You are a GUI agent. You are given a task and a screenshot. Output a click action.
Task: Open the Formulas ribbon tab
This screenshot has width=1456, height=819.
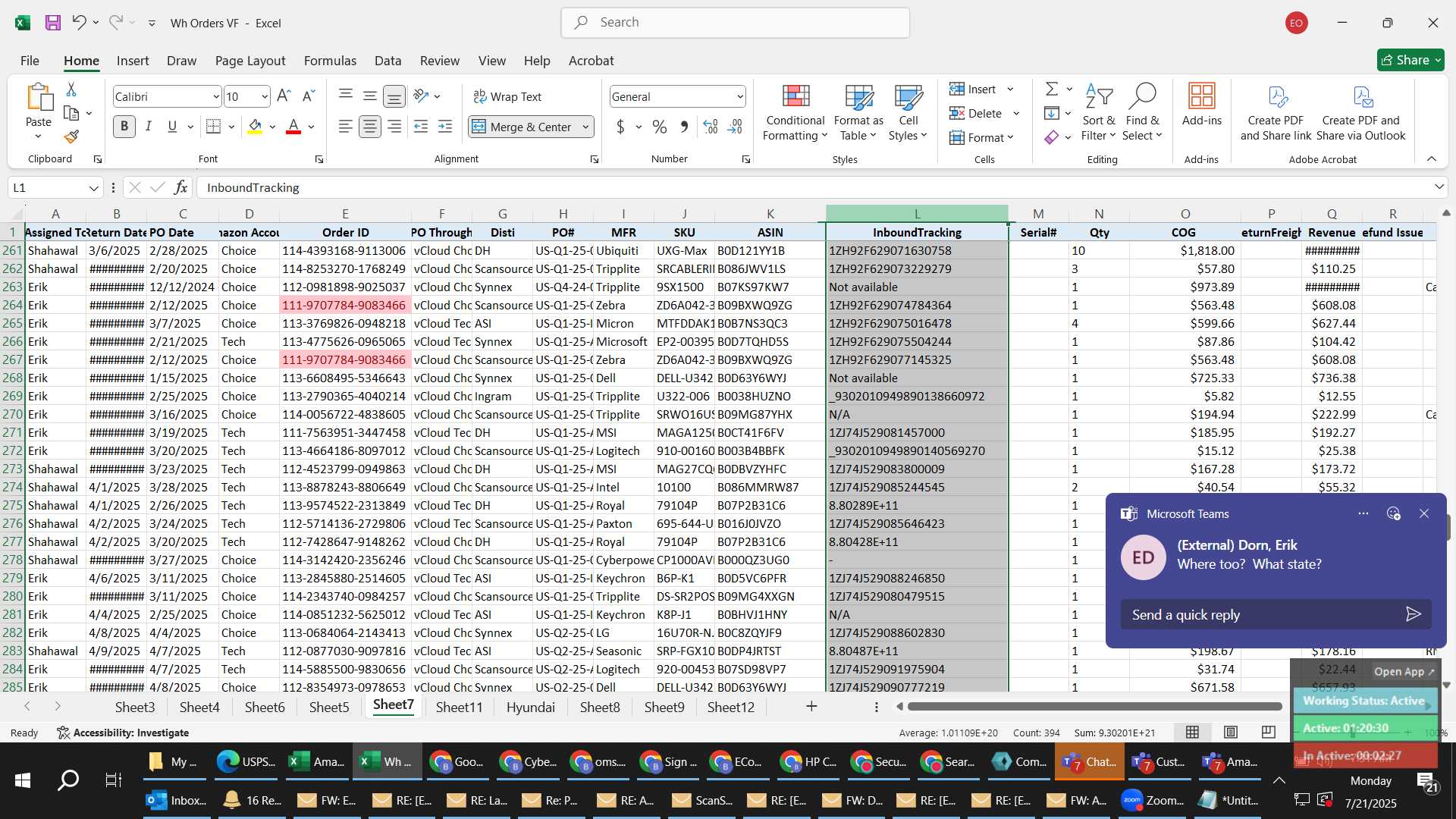[330, 61]
